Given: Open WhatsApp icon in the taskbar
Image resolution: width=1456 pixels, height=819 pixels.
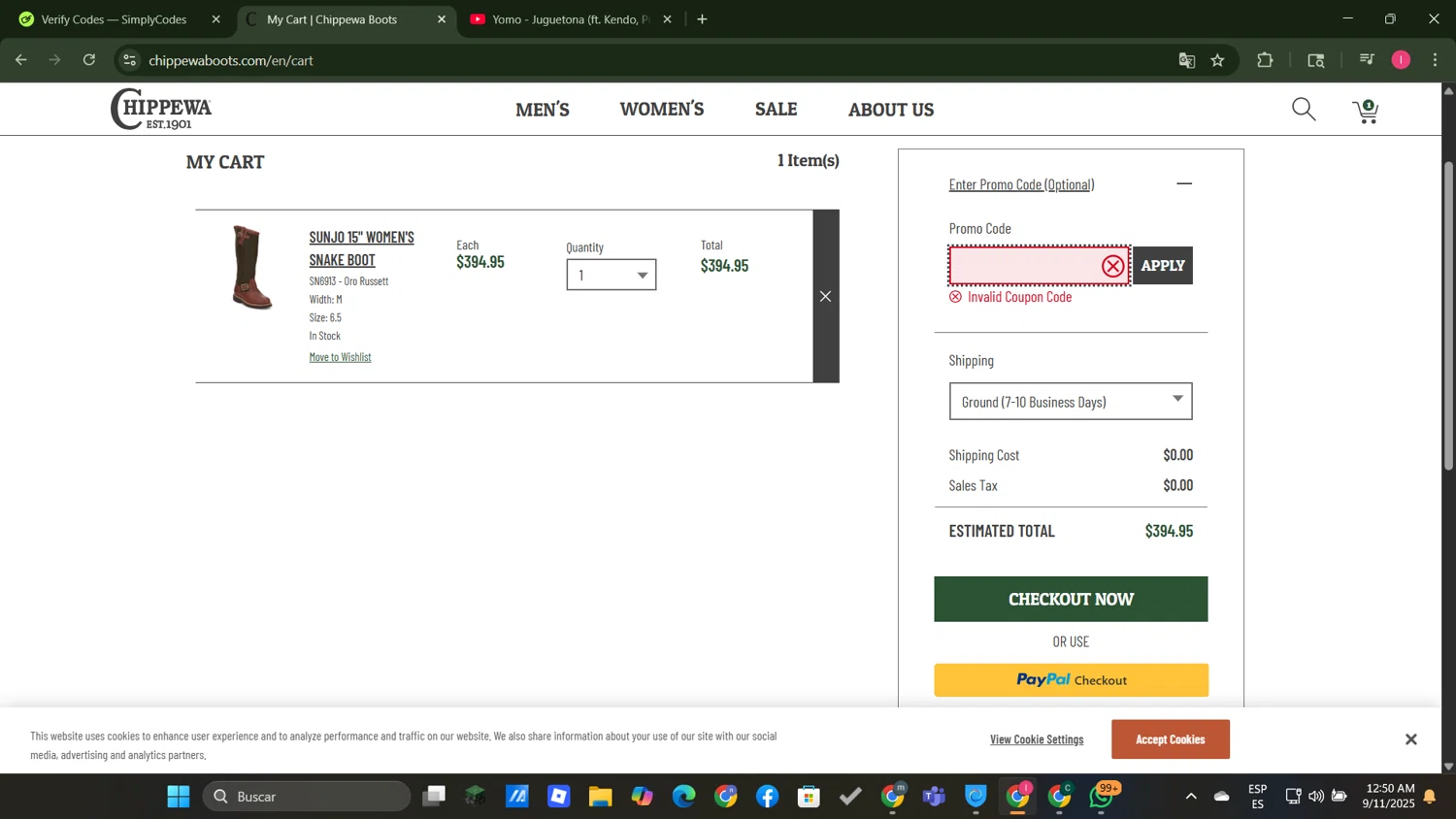Looking at the screenshot, I should (1103, 797).
